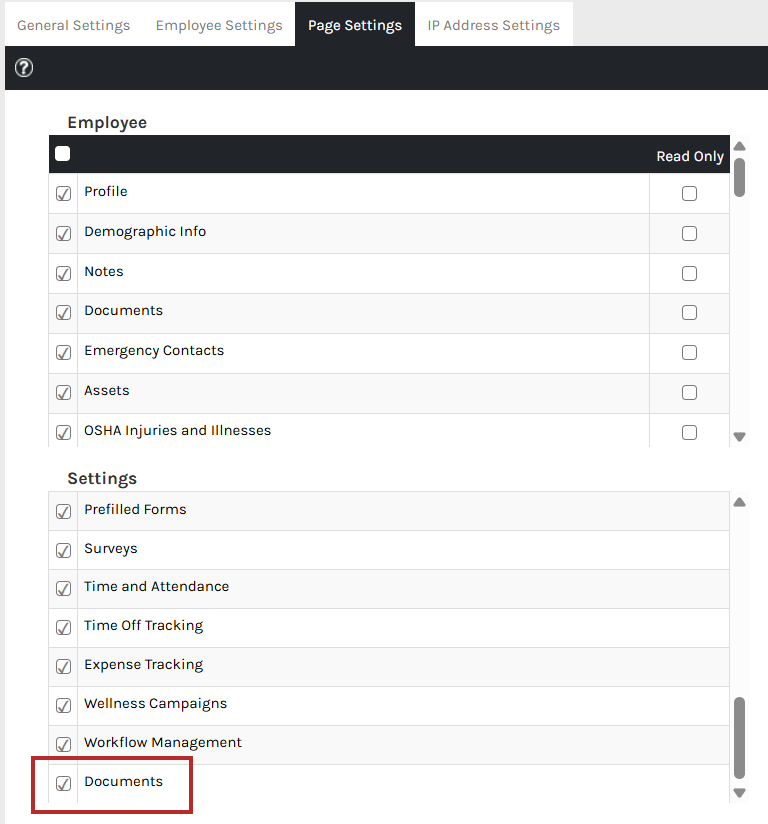
Task: Click the Emergency Contacts row label
Action: point(154,351)
